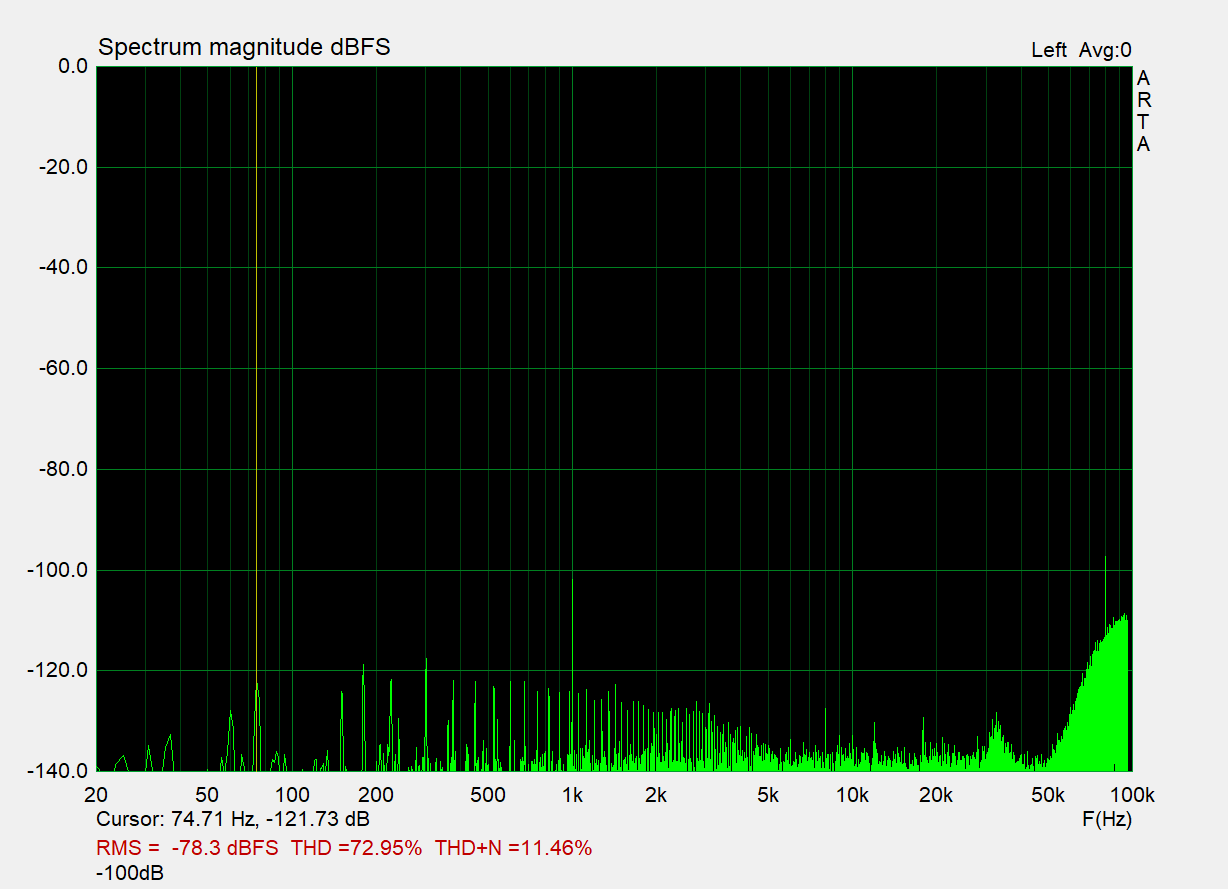
Task: Click the '20k' frequency axis label
Action: tap(936, 796)
